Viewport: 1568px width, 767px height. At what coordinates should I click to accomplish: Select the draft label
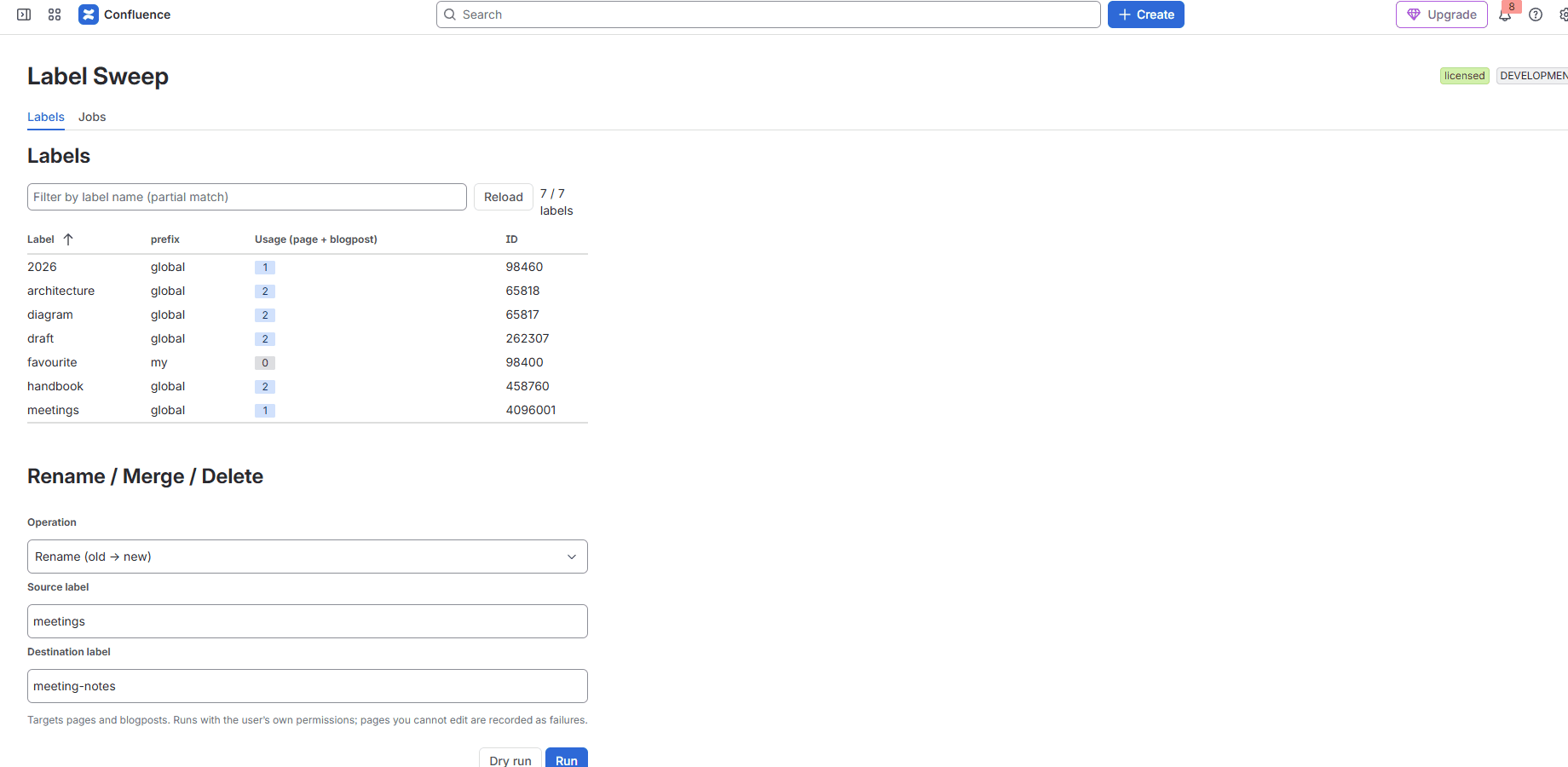[x=41, y=338]
